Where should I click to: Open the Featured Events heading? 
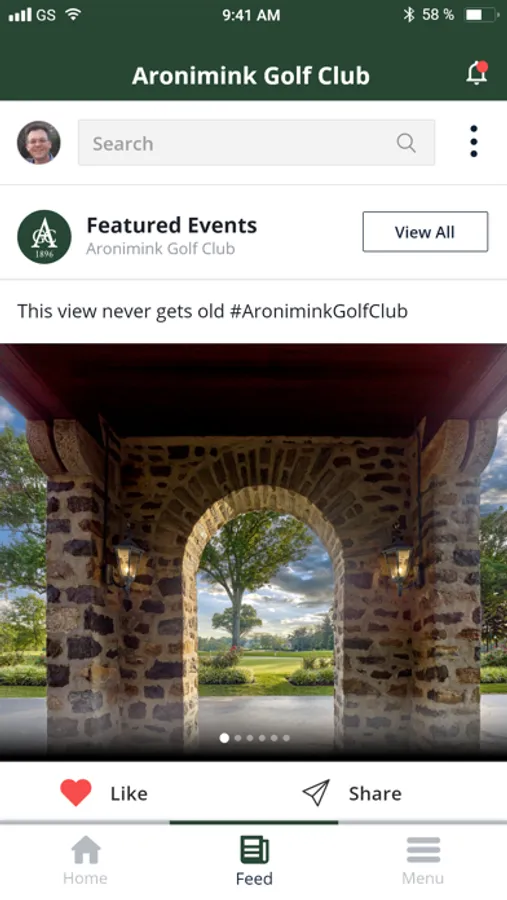pos(172,225)
